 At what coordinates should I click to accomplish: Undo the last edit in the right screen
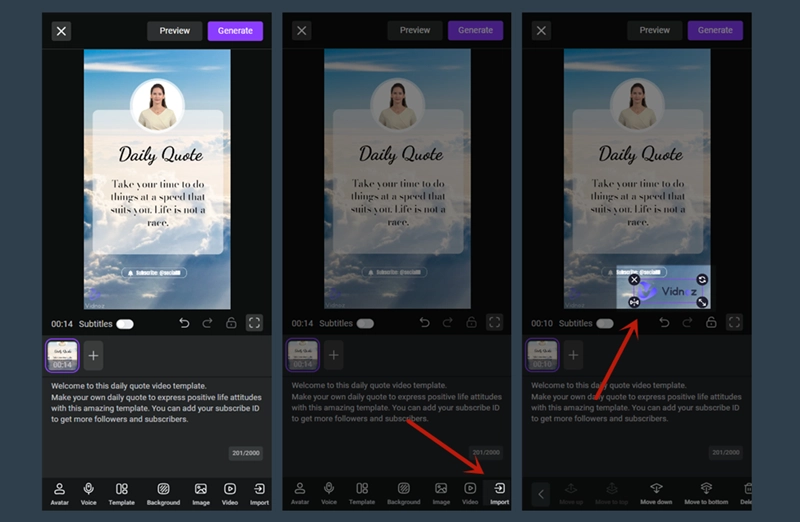point(664,322)
